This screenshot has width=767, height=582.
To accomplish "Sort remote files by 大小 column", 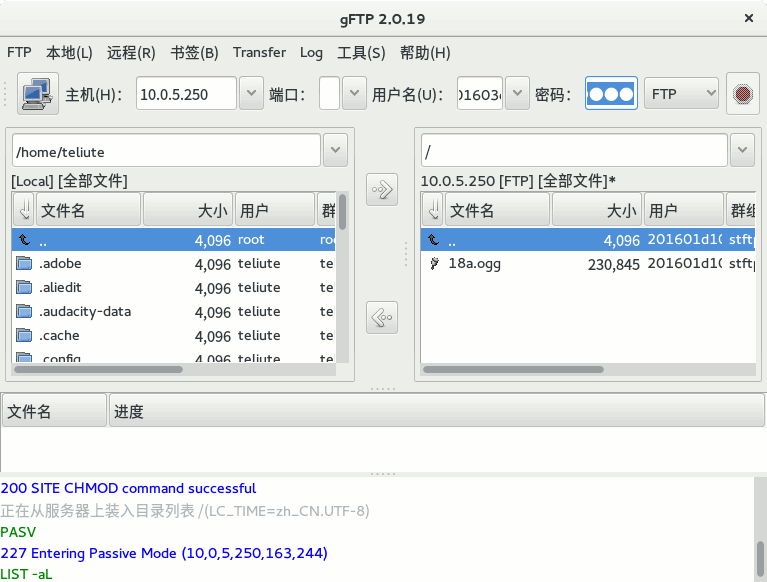I will pos(597,210).
